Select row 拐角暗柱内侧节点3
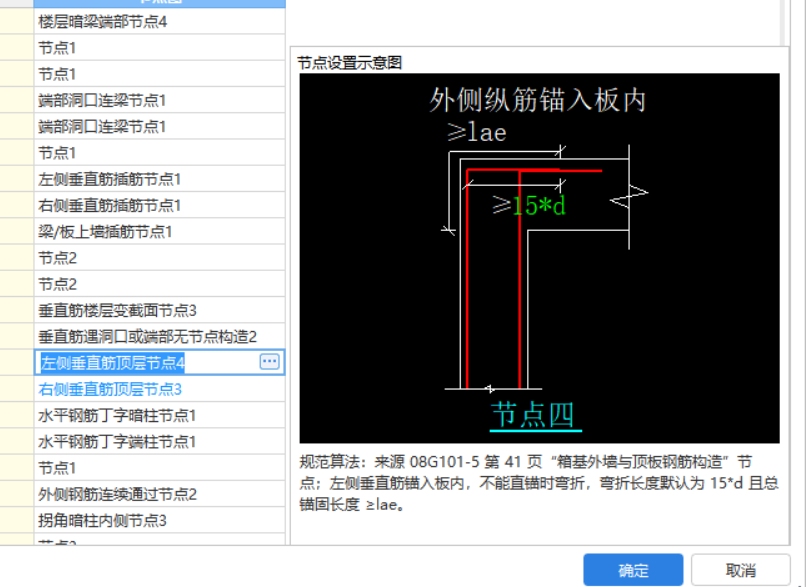 pyautogui.click(x=159, y=520)
